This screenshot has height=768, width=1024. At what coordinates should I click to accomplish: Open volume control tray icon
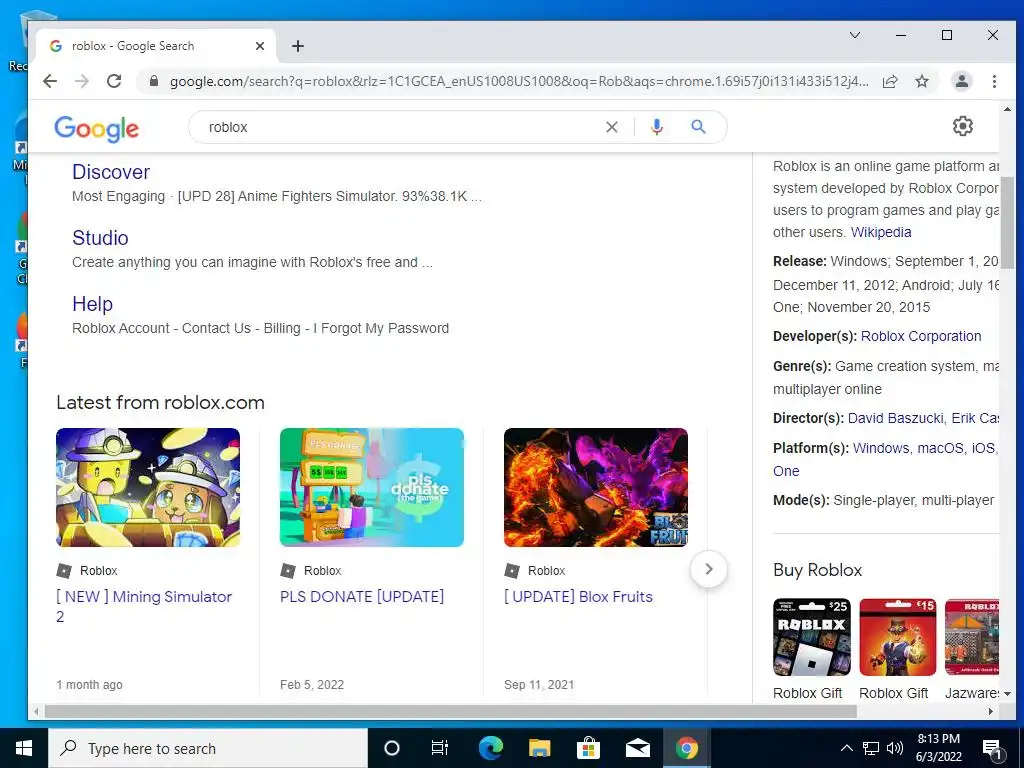click(x=895, y=748)
